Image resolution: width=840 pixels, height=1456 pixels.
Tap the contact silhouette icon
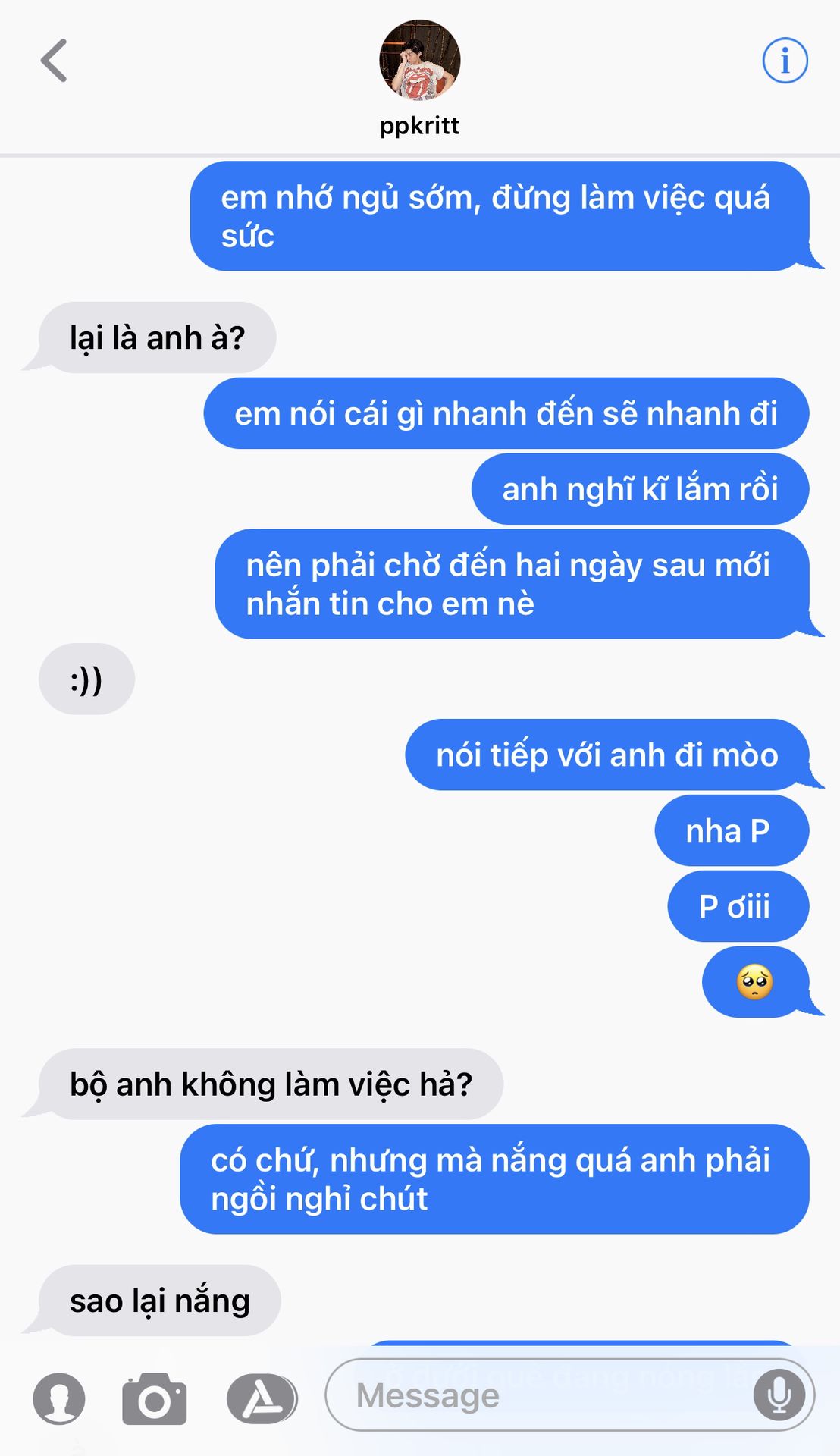click(59, 1398)
